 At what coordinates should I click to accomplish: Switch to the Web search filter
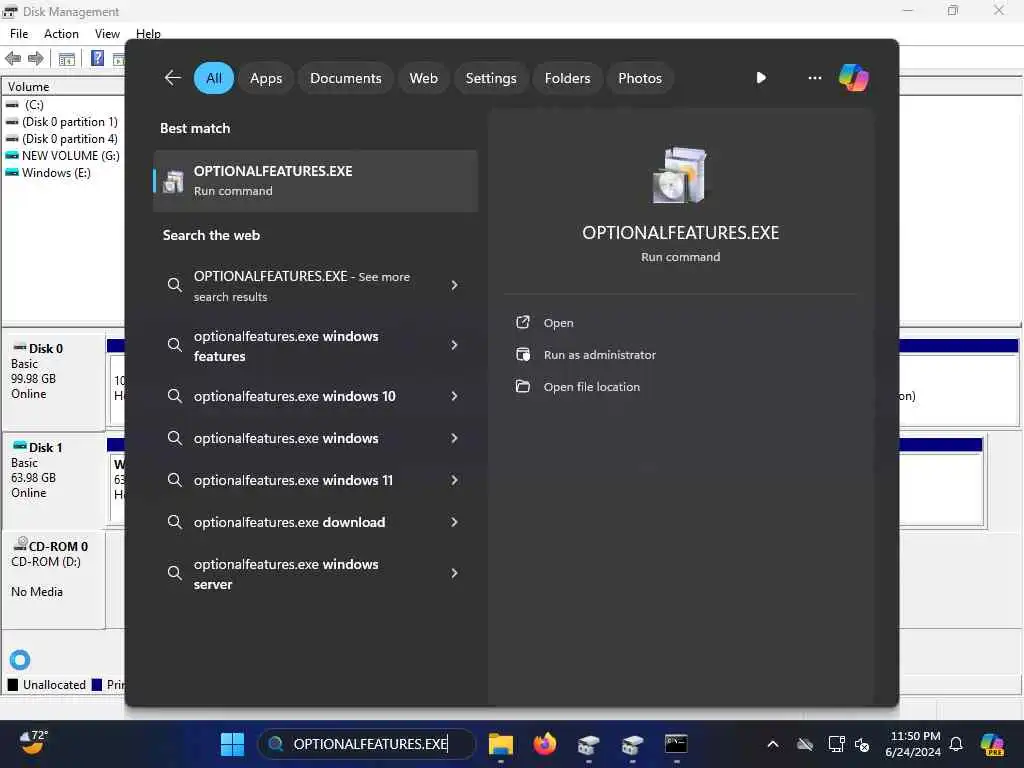423,78
